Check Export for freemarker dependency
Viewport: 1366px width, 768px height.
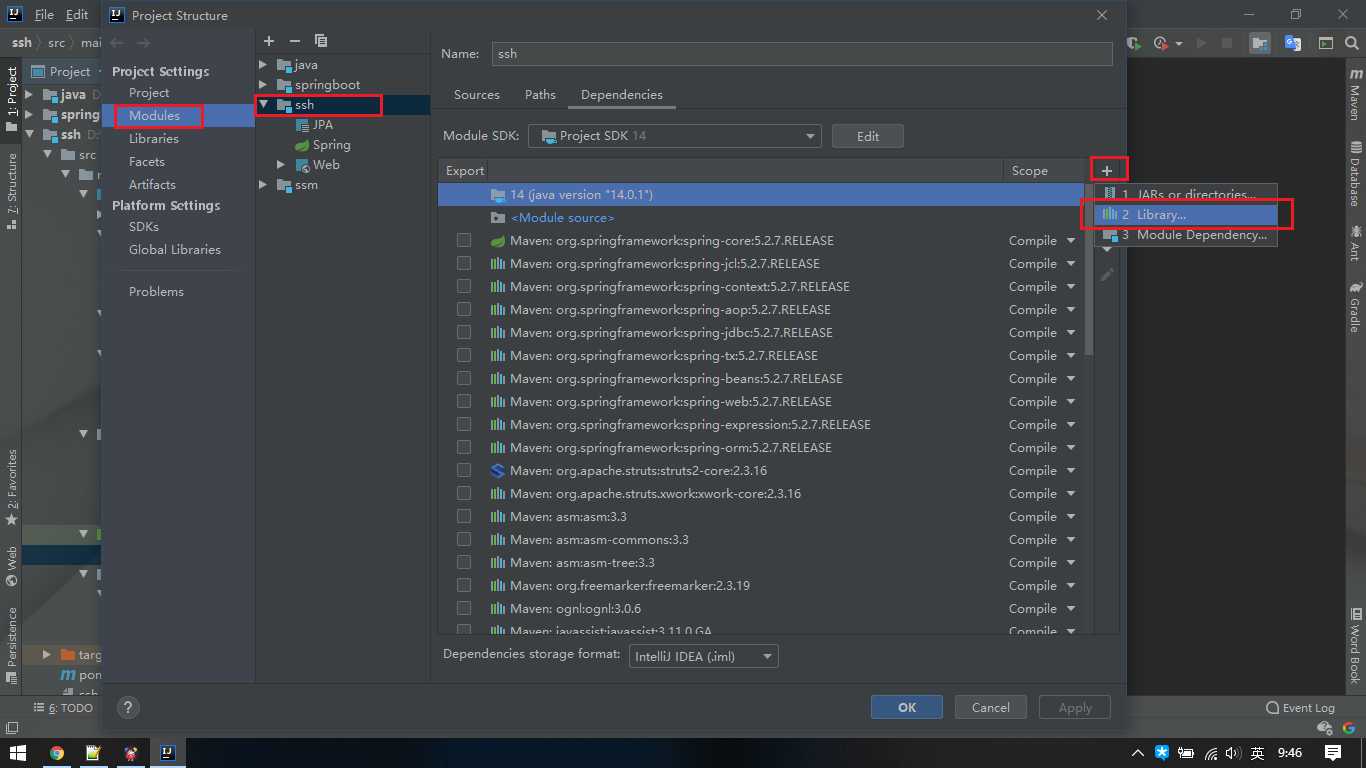(x=464, y=585)
